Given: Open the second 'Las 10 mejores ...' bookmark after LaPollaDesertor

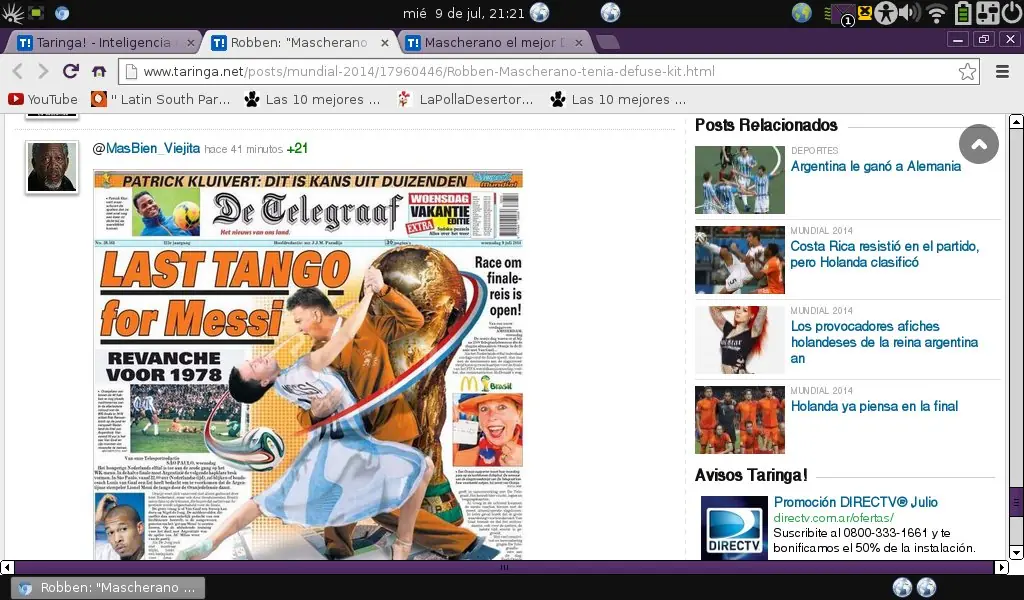Looking at the screenshot, I should click(618, 99).
